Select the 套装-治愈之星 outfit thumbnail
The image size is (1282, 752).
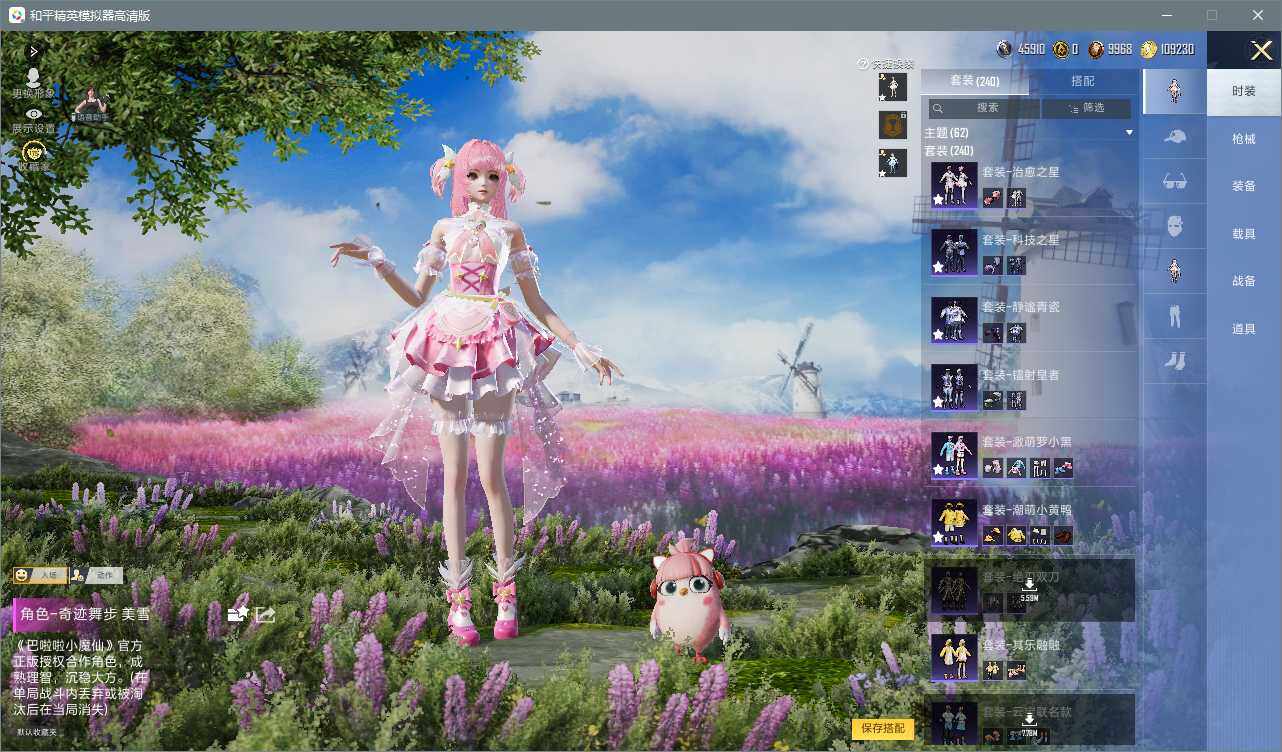tap(954, 185)
